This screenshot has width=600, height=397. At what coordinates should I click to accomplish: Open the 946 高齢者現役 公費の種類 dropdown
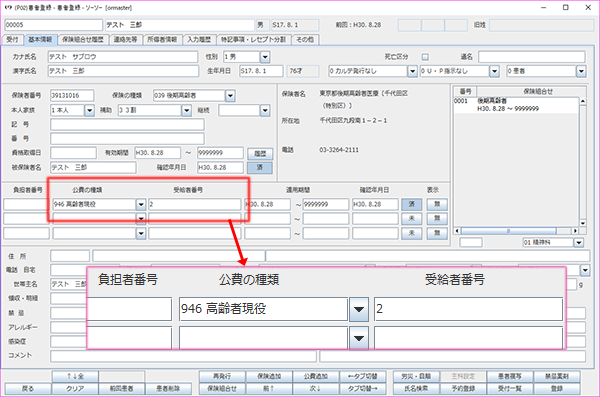tap(141, 204)
